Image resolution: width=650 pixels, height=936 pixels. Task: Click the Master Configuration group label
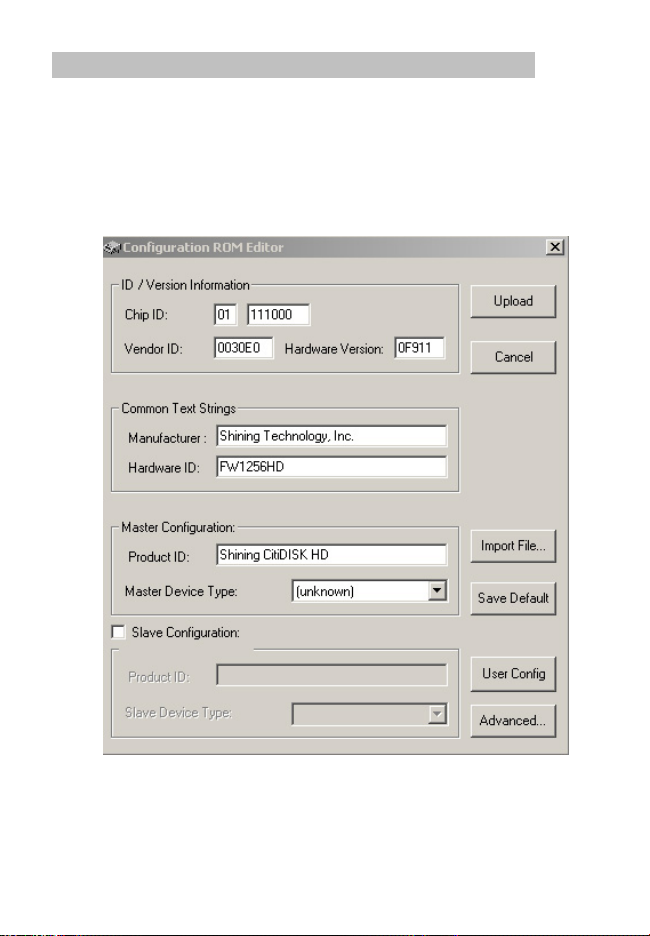pos(178,528)
